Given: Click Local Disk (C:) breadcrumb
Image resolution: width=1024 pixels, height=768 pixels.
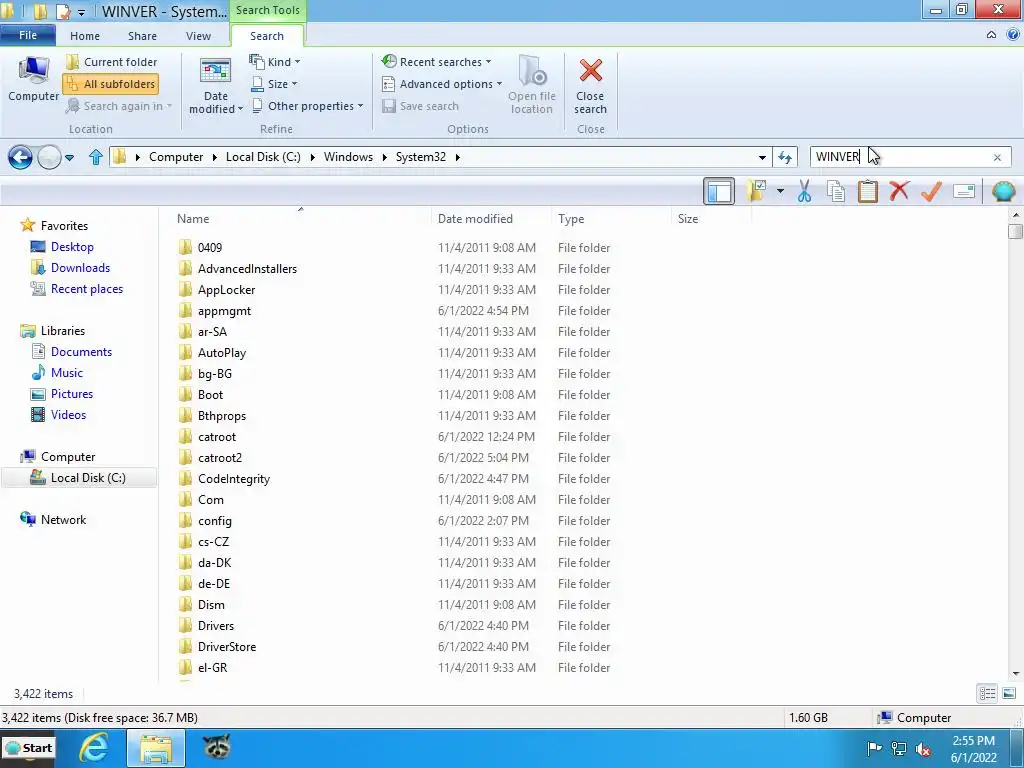Looking at the screenshot, I should [263, 157].
